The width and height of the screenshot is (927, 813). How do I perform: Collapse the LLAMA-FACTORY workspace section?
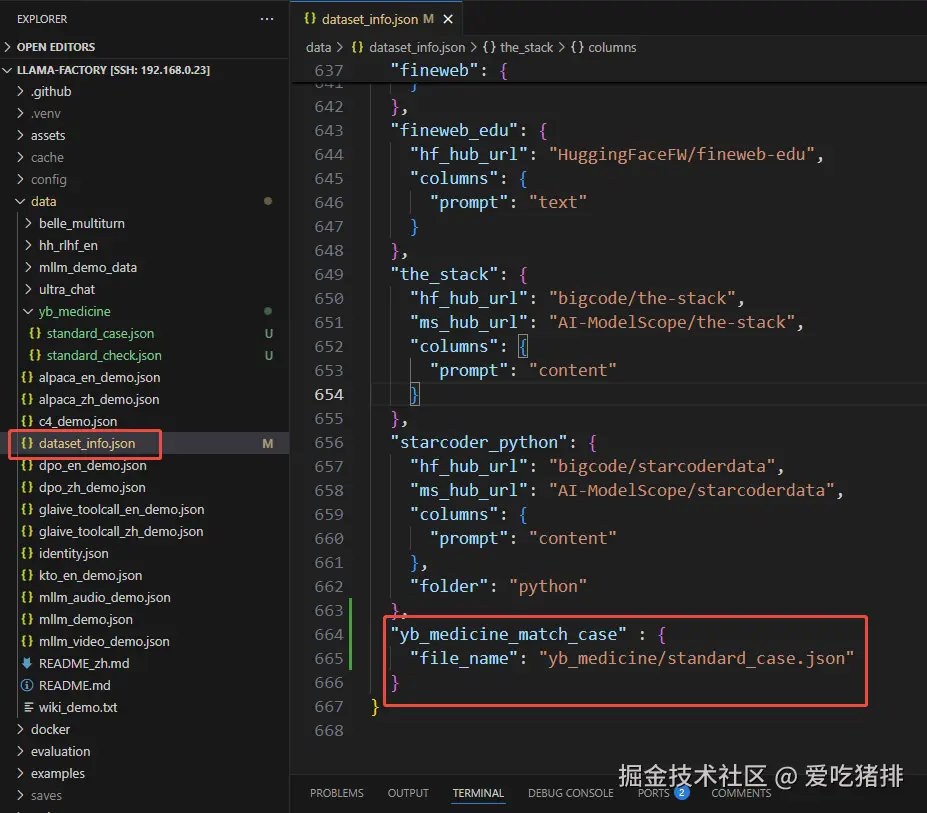[112, 70]
